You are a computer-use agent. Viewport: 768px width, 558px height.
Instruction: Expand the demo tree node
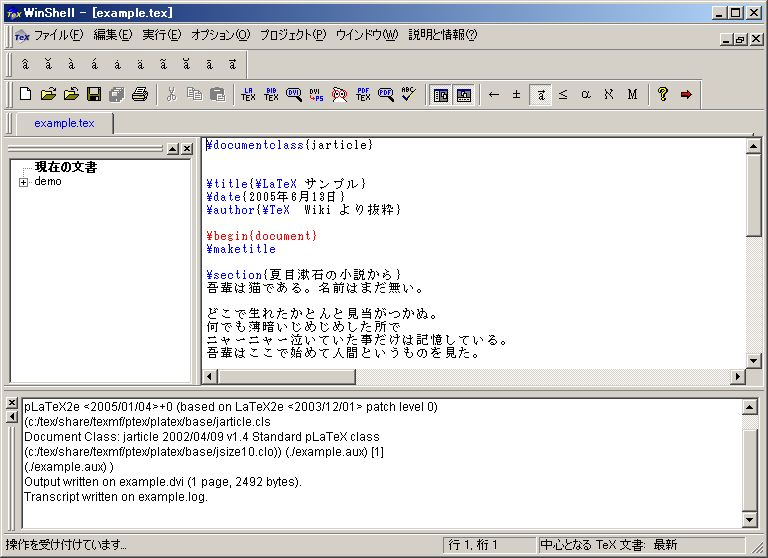[x=24, y=182]
